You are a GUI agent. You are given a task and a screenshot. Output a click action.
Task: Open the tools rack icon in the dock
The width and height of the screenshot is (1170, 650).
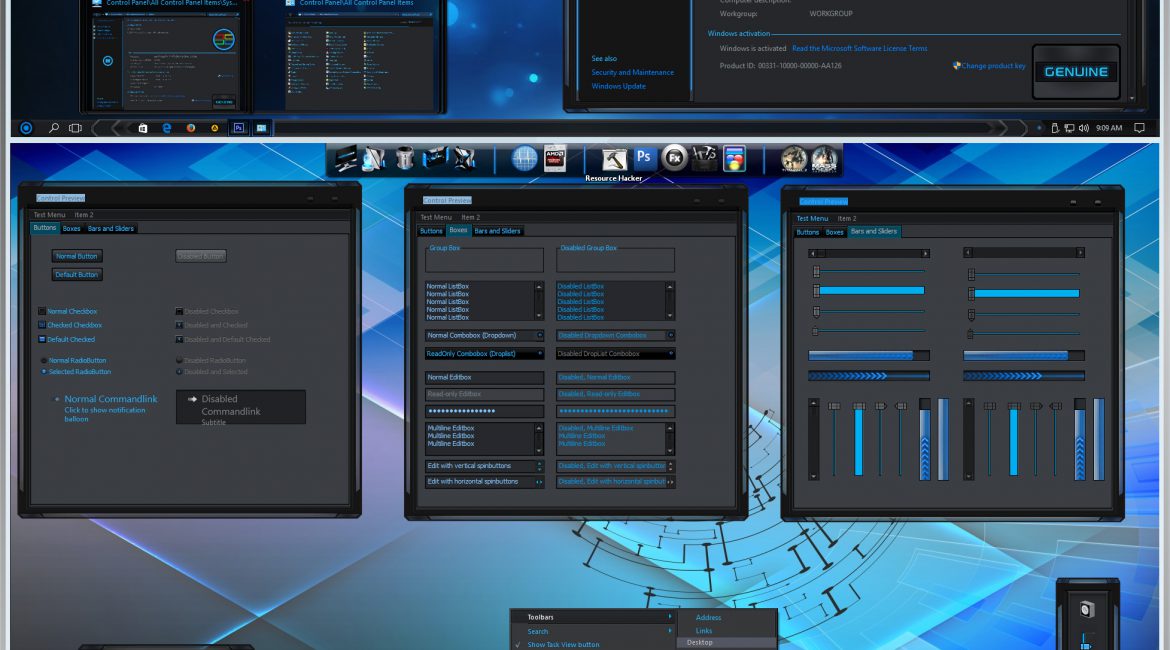click(704, 158)
